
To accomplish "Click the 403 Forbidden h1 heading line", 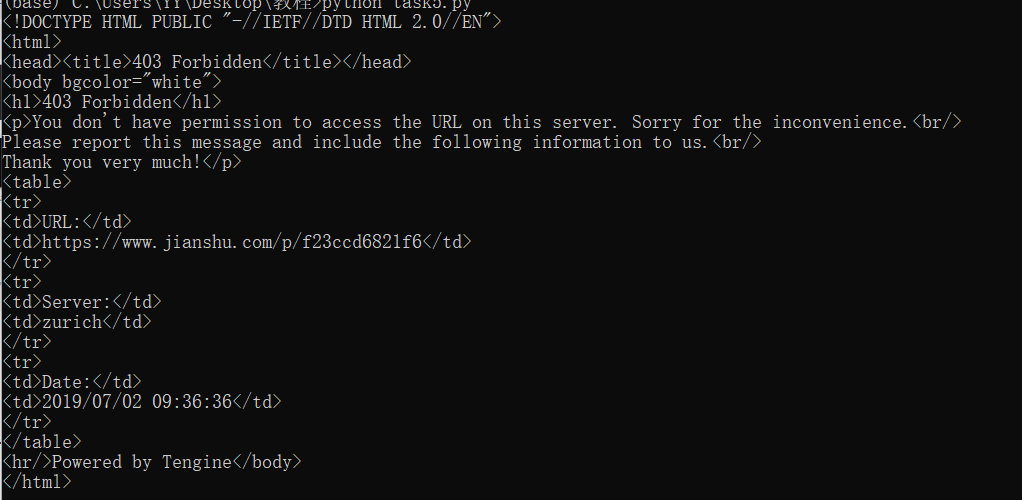I will (112, 102).
